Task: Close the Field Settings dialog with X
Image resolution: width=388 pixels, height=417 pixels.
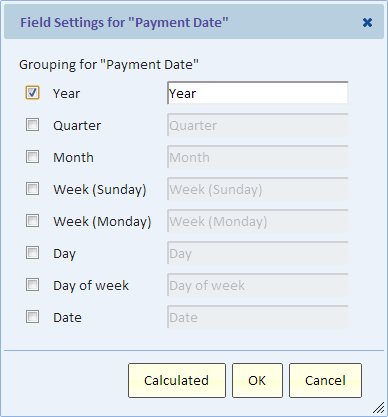Action: 367,23
